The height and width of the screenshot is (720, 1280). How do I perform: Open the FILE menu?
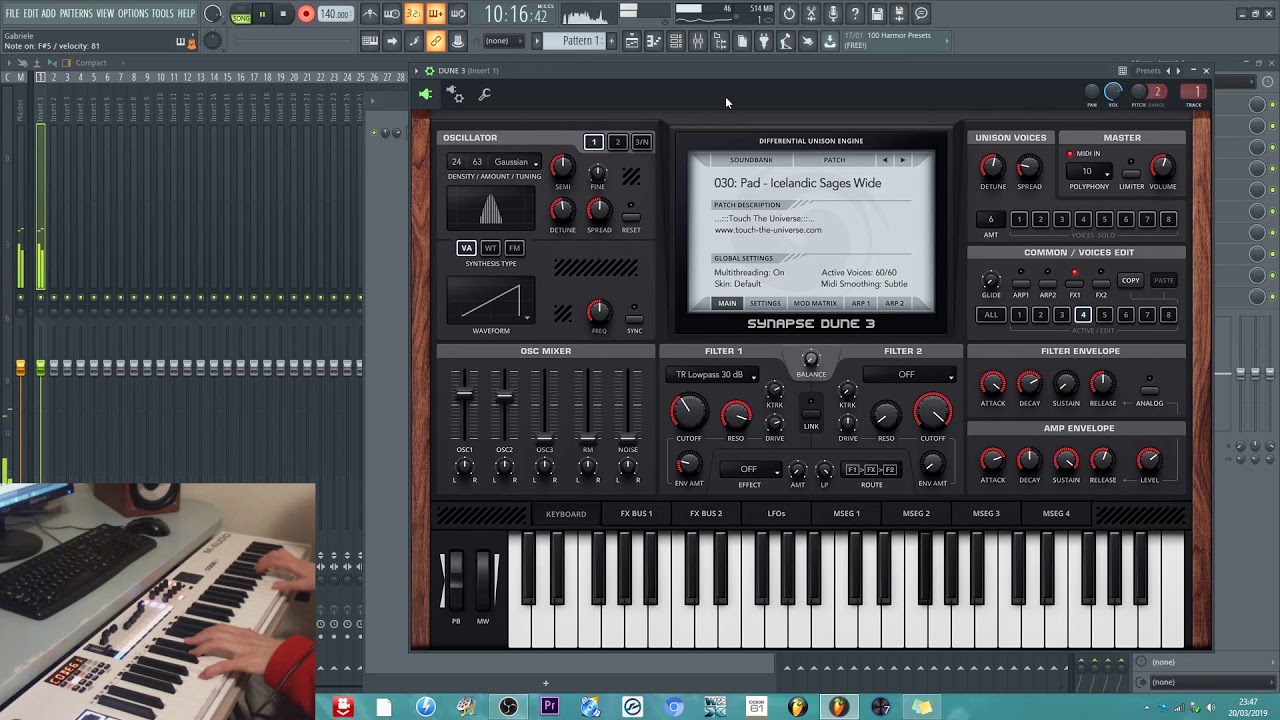point(12,14)
